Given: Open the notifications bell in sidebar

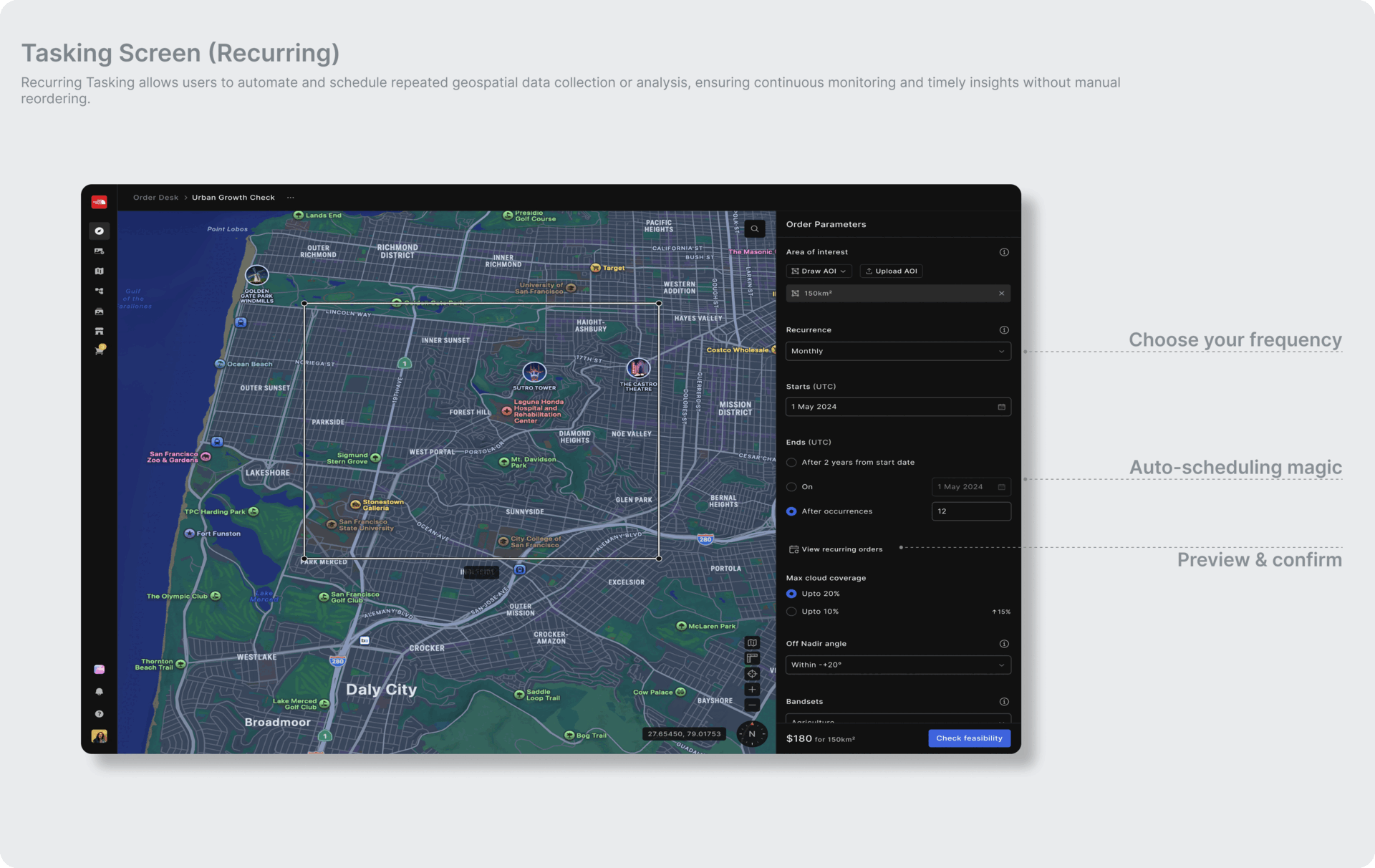Looking at the screenshot, I should click(x=100, y=692).
